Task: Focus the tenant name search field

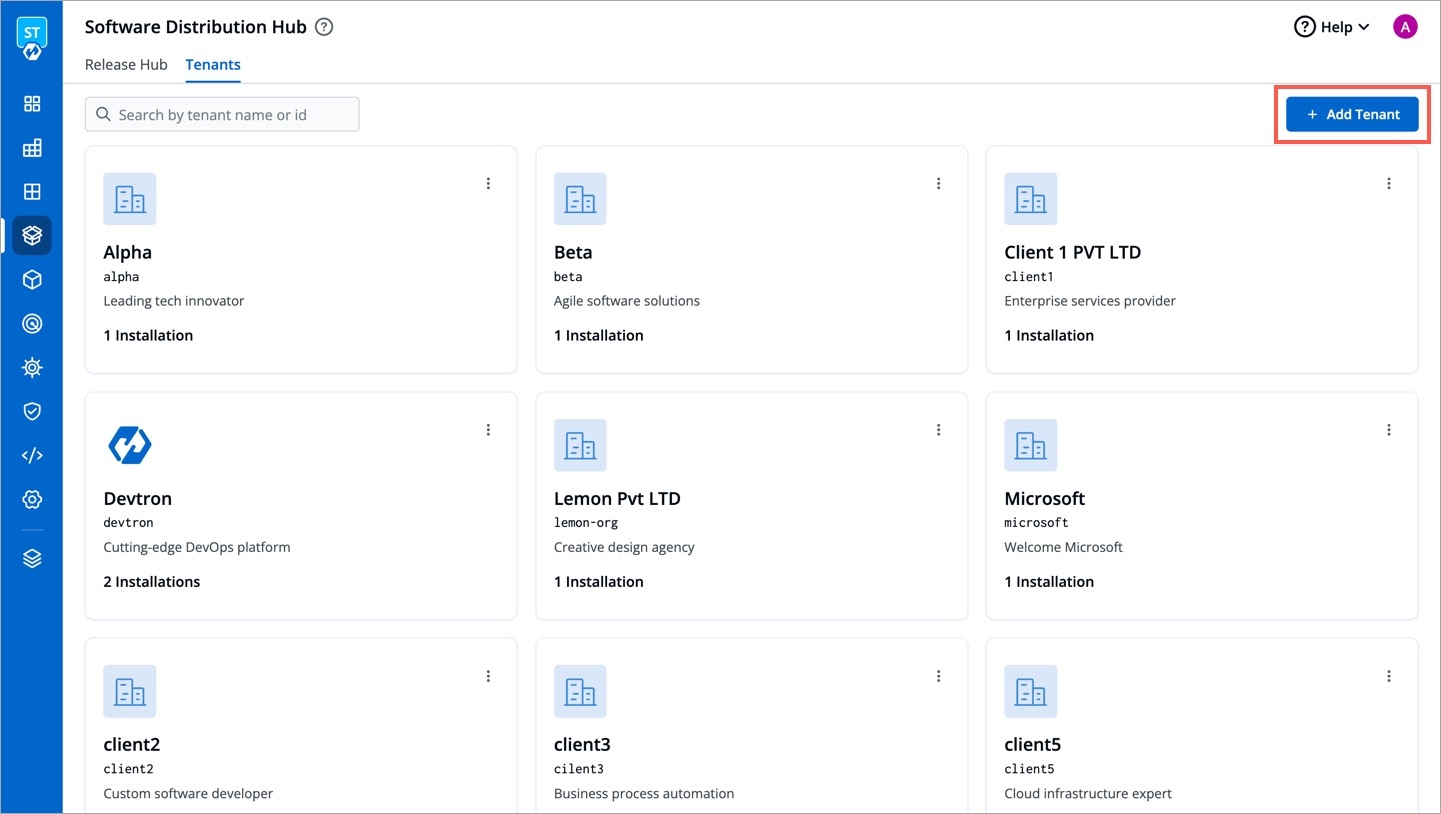Action: click(234, 114)
